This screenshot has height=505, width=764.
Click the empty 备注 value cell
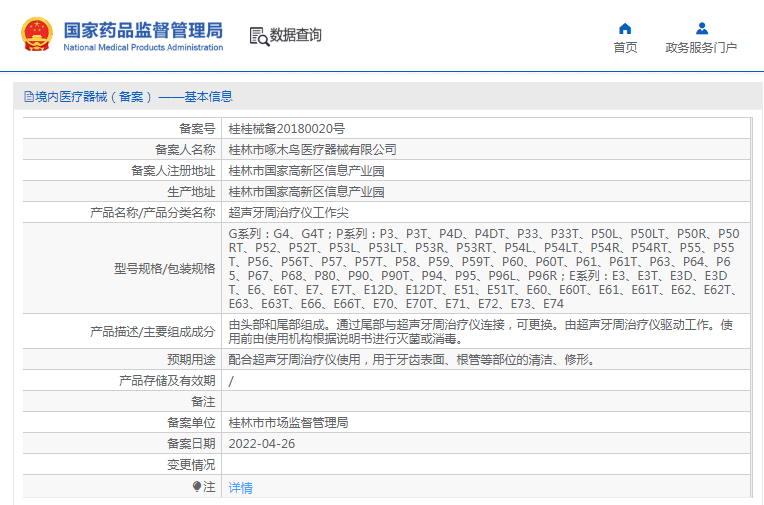(x=486, y=402)
